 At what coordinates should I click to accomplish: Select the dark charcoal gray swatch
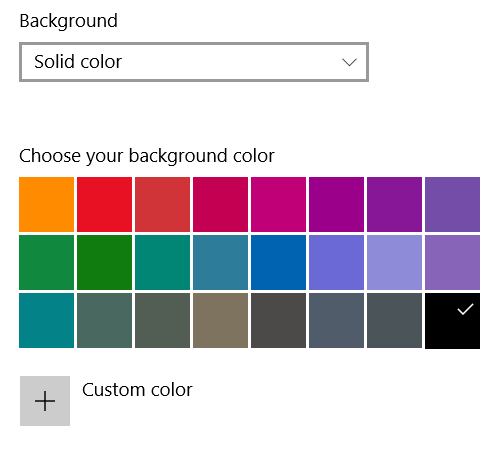pyautogui.click(x=278, y=320)
